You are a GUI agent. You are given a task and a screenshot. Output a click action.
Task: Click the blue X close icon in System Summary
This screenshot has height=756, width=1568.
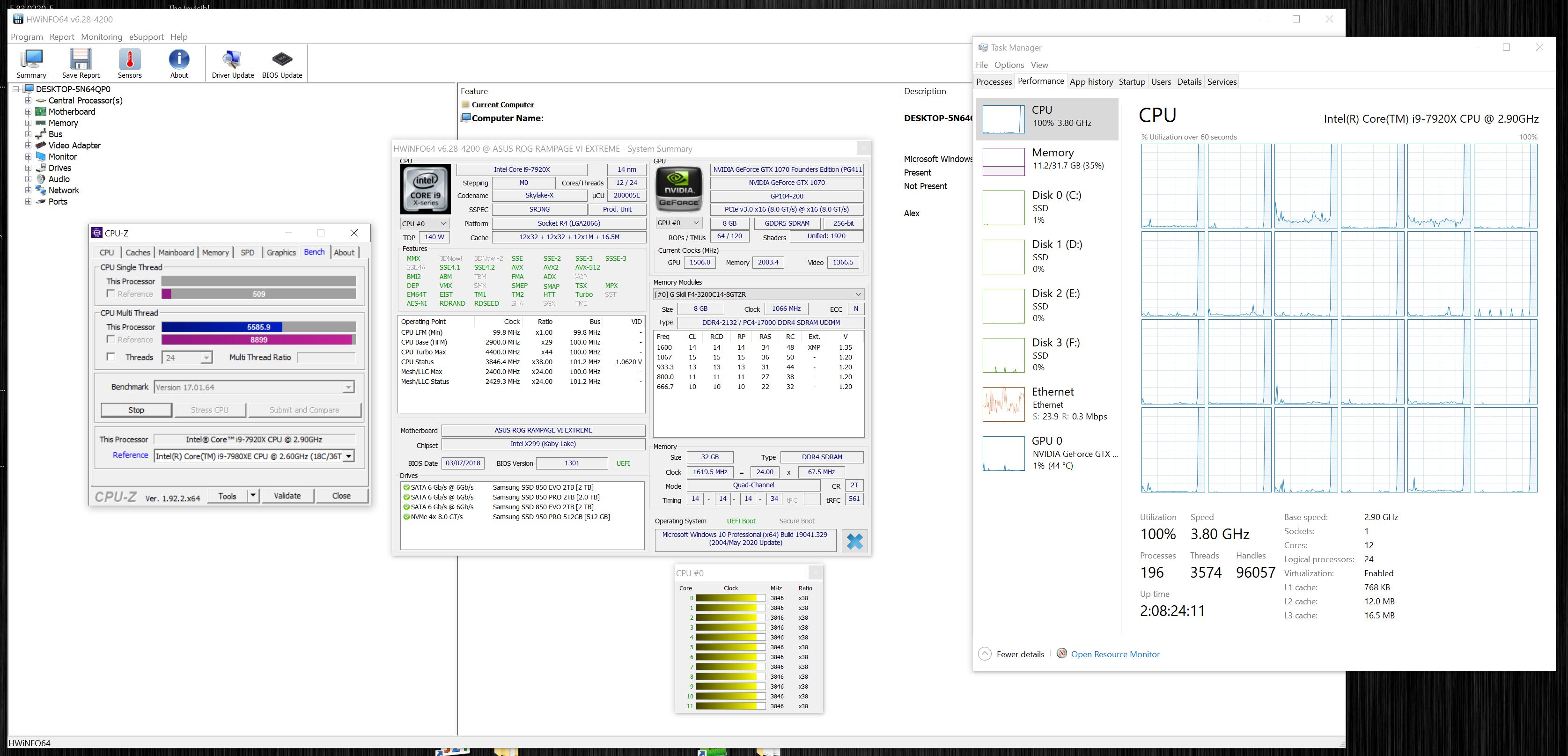click(x=854, y=541)
